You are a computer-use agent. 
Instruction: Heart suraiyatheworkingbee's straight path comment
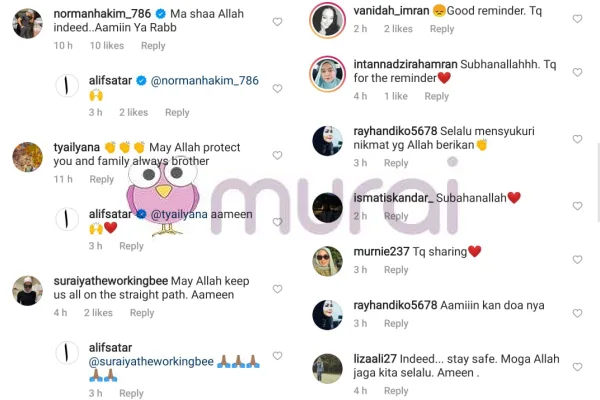tap(277, 289)
